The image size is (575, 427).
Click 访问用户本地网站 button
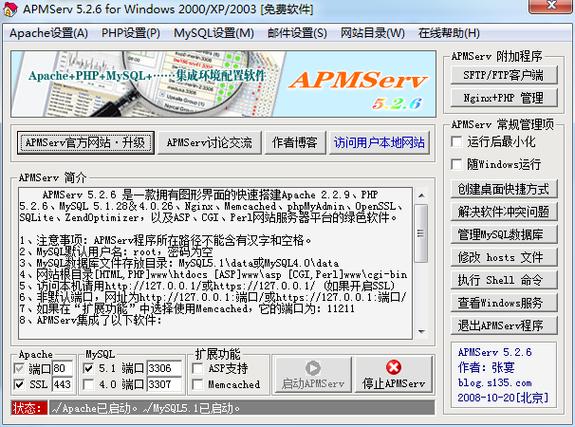pyautogui.click(x=379, y=142)
